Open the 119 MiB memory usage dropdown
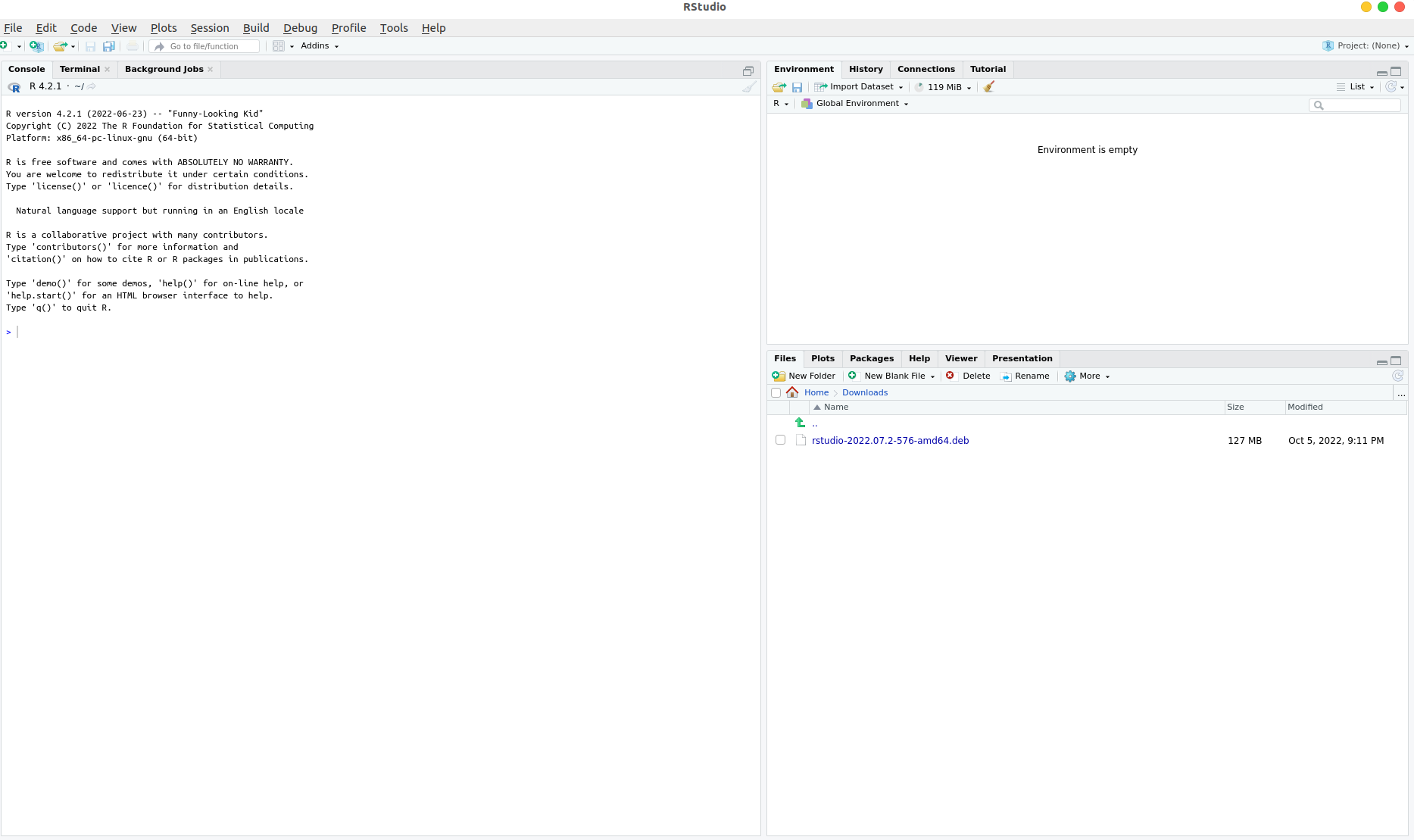The height and width of the screenshot is (840, 1414). point(943,87)
